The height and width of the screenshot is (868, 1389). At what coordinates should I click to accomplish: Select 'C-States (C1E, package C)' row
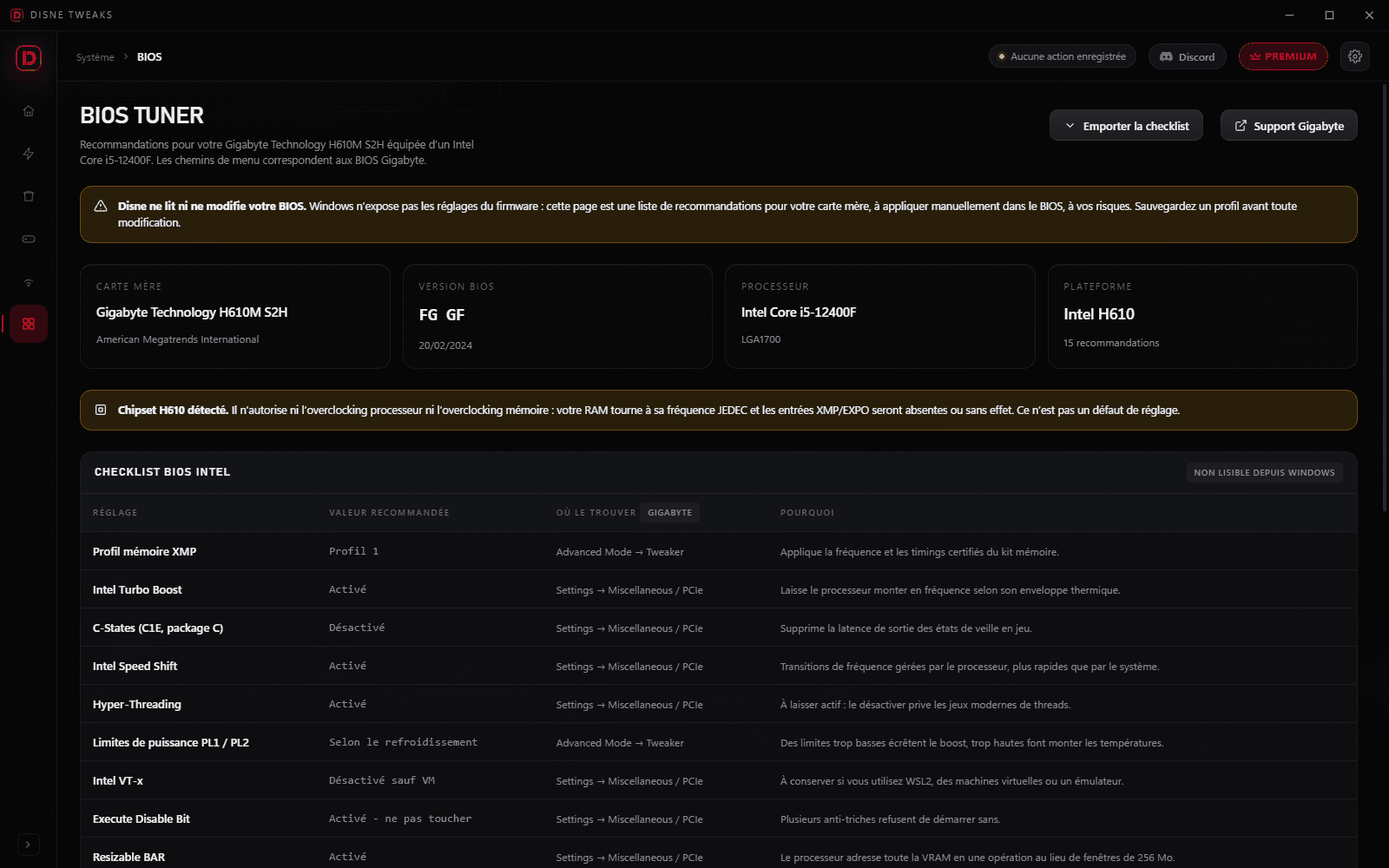coord(718,628)
